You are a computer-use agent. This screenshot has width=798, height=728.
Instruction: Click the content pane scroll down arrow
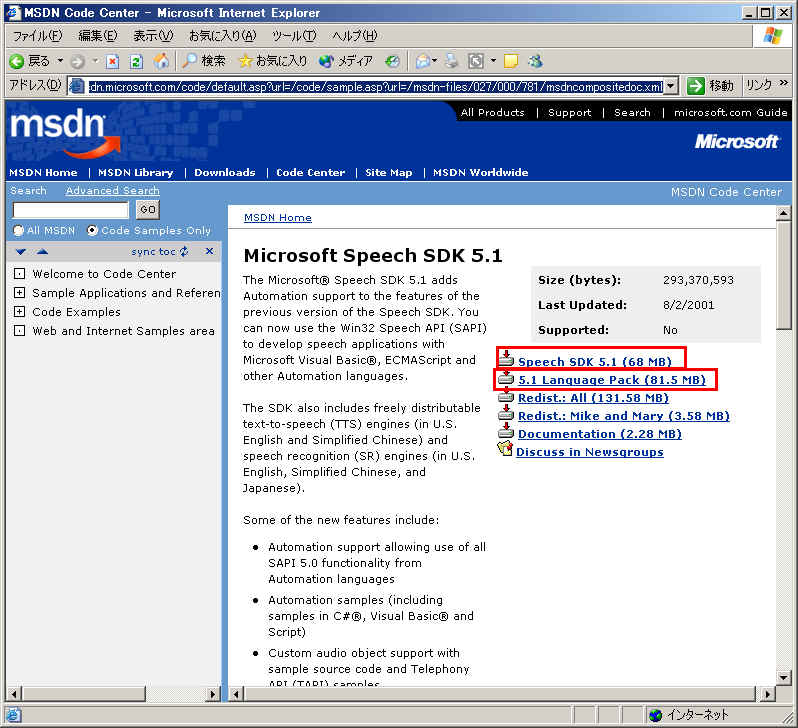[x=784, y=677]
